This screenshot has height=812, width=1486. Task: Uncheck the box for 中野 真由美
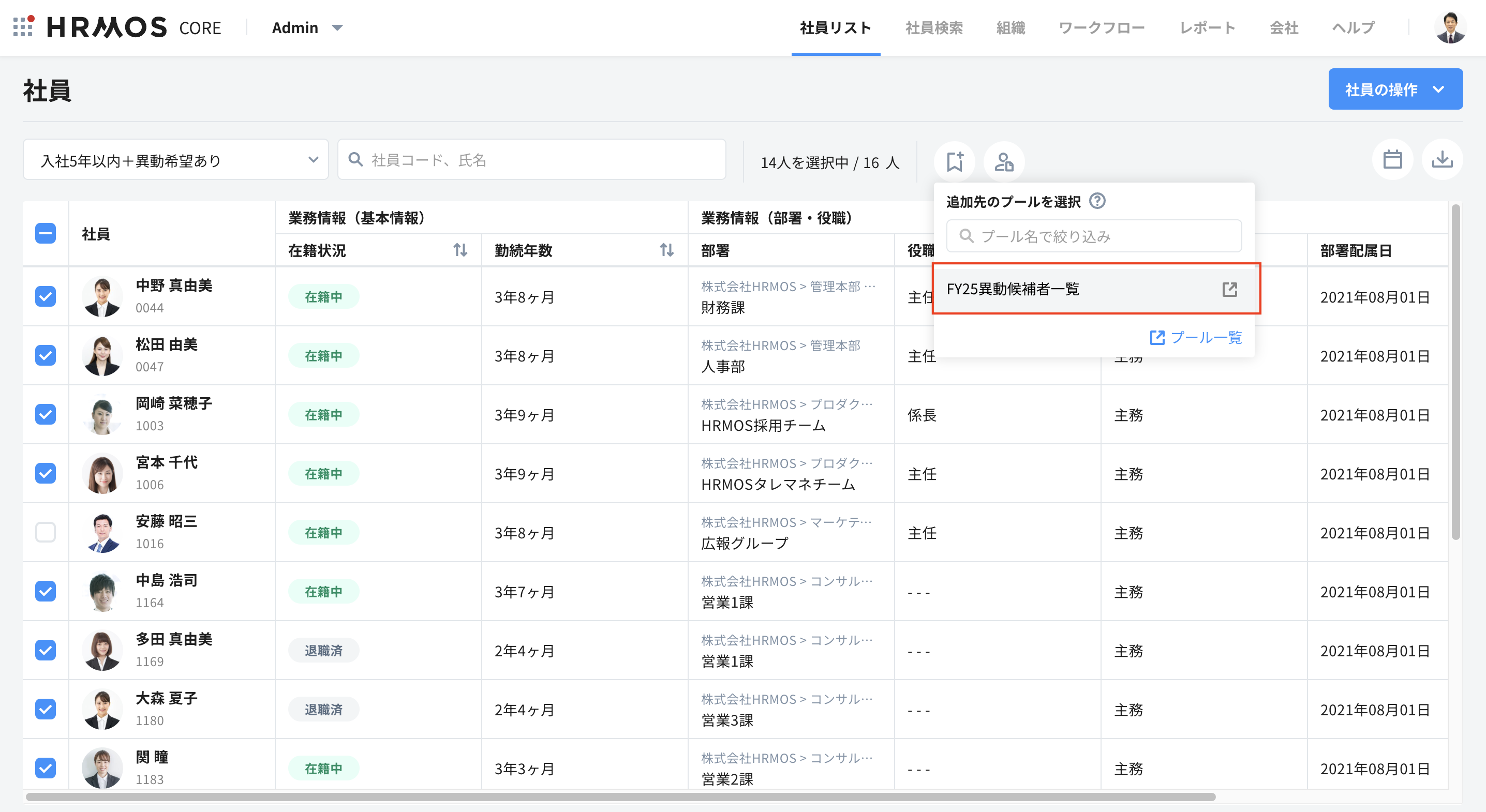point(46,296)
